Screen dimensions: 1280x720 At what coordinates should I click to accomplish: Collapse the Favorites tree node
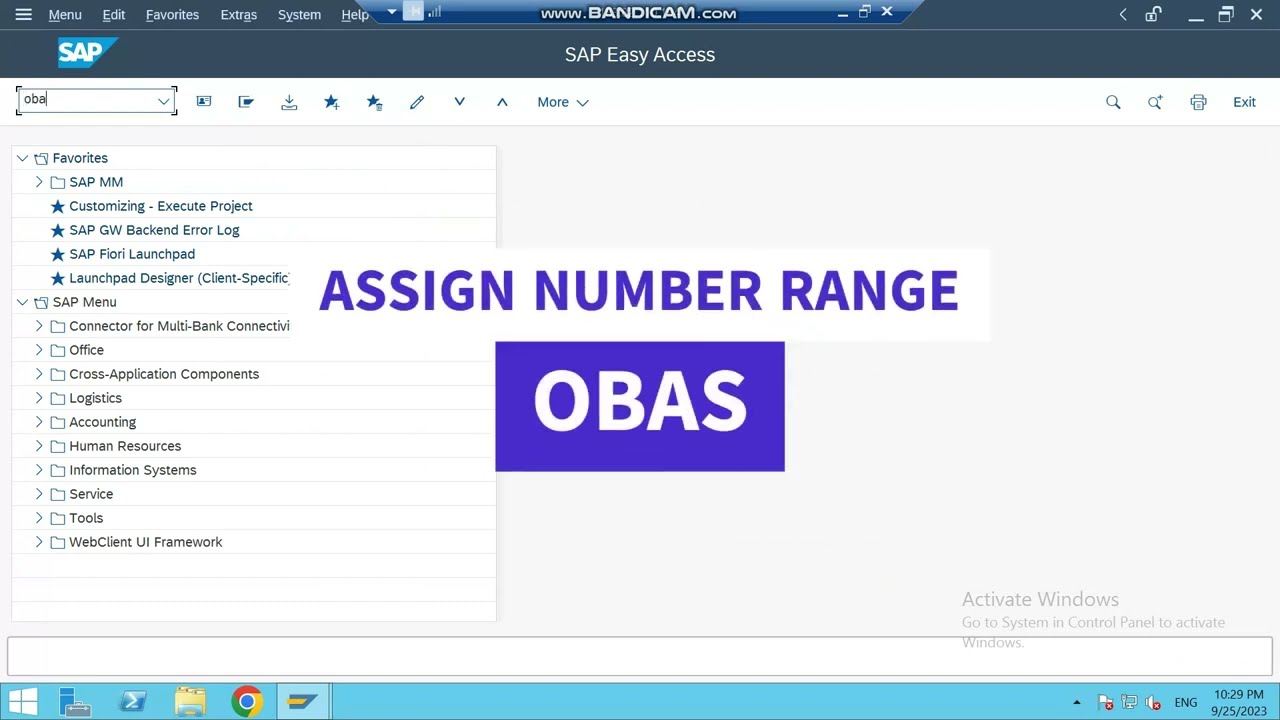[22, 158]
